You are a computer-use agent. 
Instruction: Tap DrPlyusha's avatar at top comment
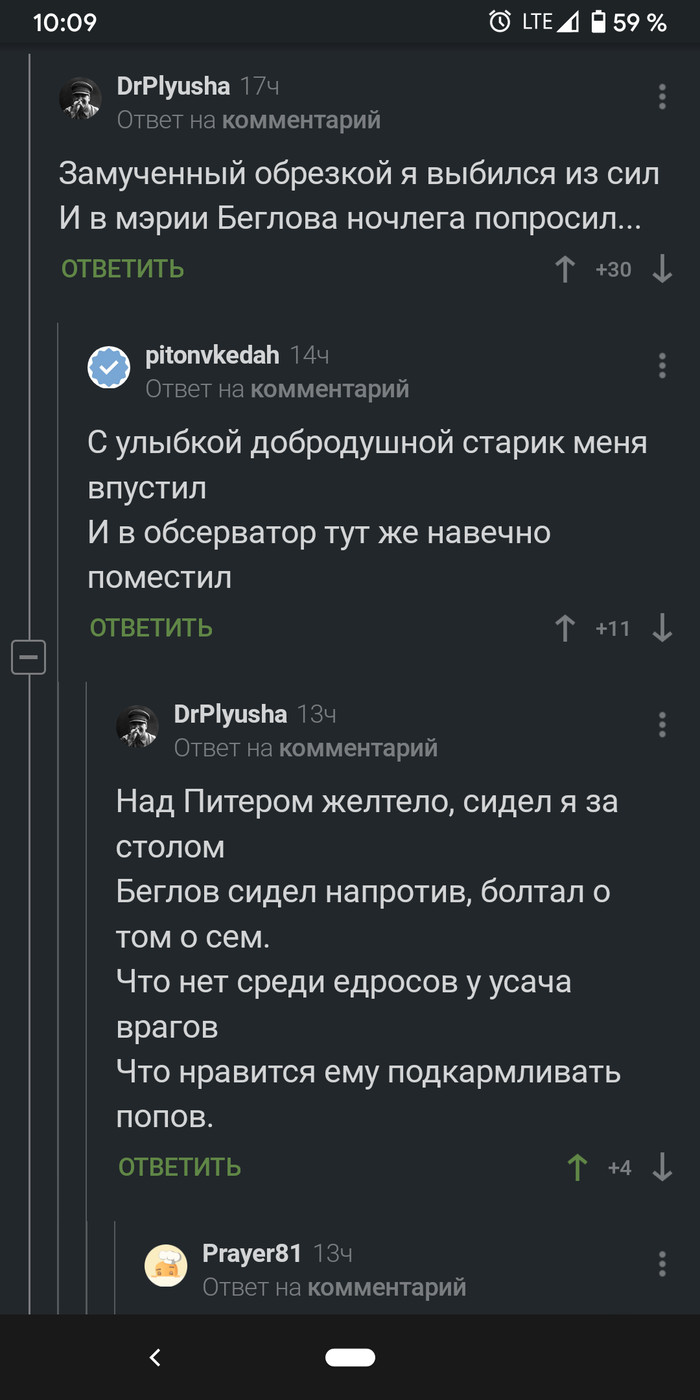[80, 99]
